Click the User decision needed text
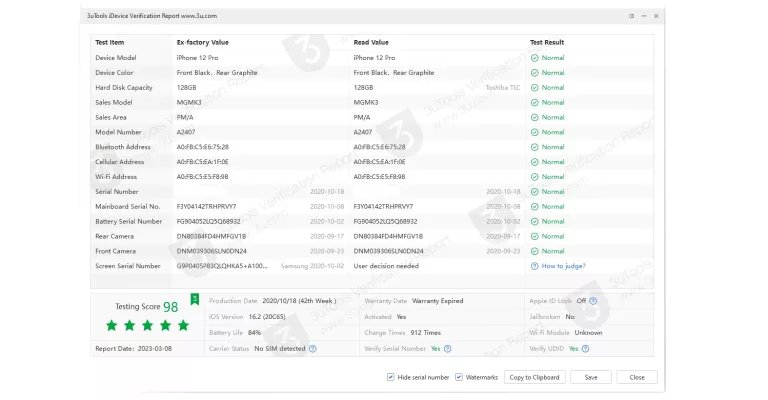768x400 pixels. tap(386, 266)
